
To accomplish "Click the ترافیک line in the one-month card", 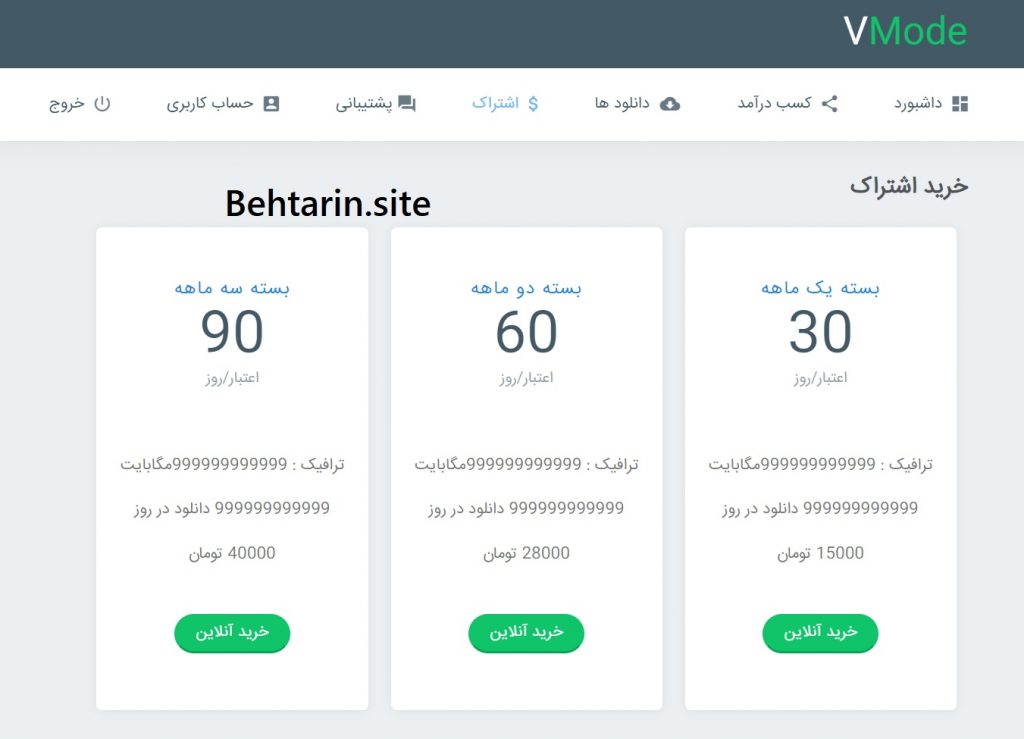I will pos(820,464).
